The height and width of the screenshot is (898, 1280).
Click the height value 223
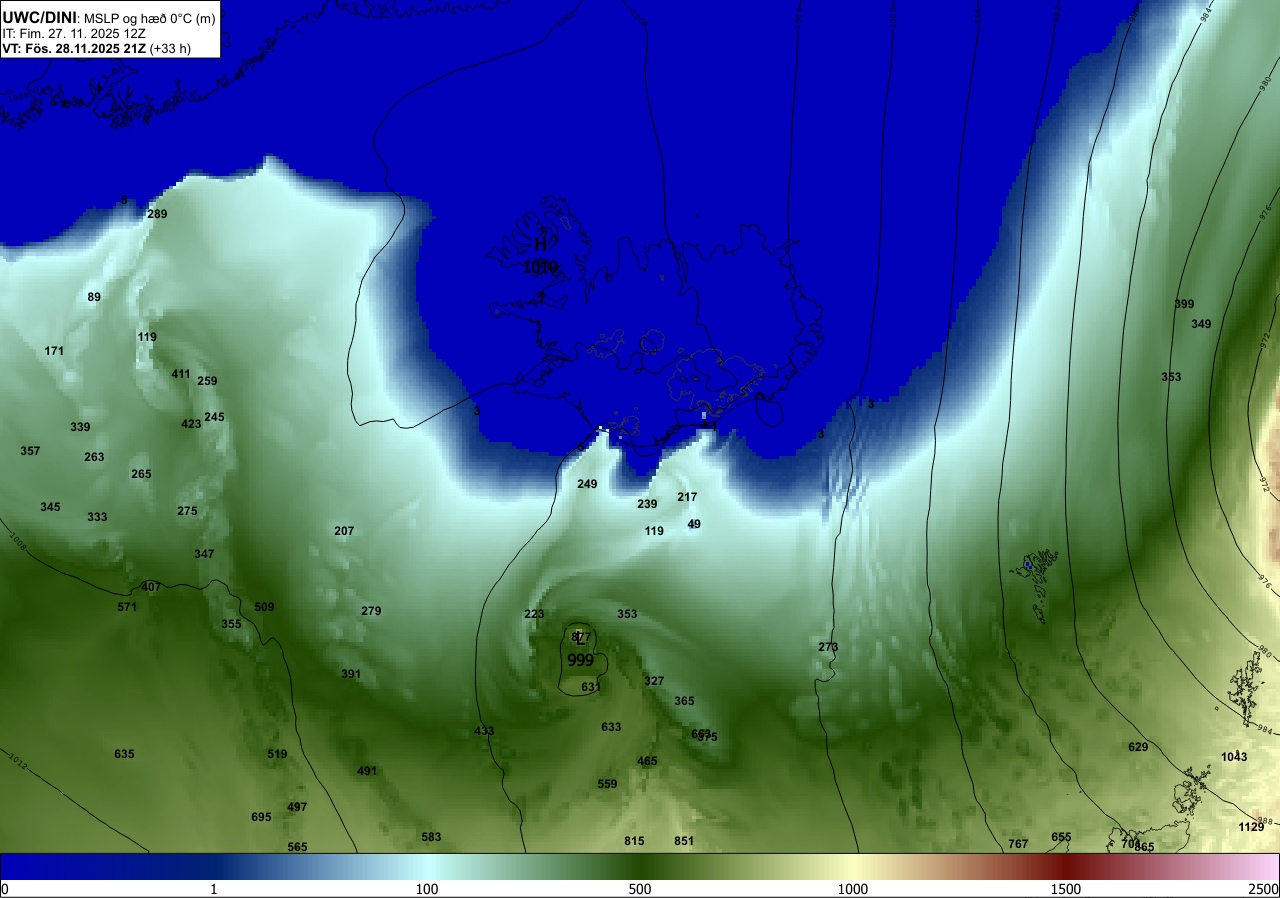[x=534, y=614]
